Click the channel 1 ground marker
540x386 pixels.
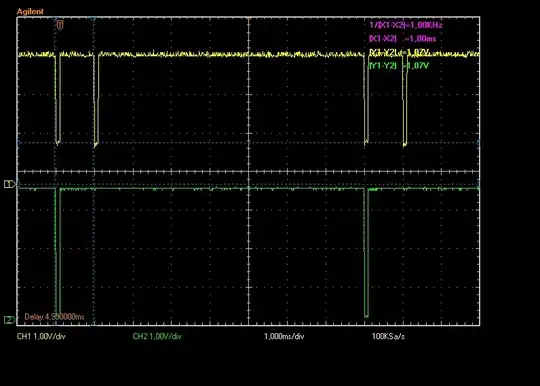pos(9,184)
